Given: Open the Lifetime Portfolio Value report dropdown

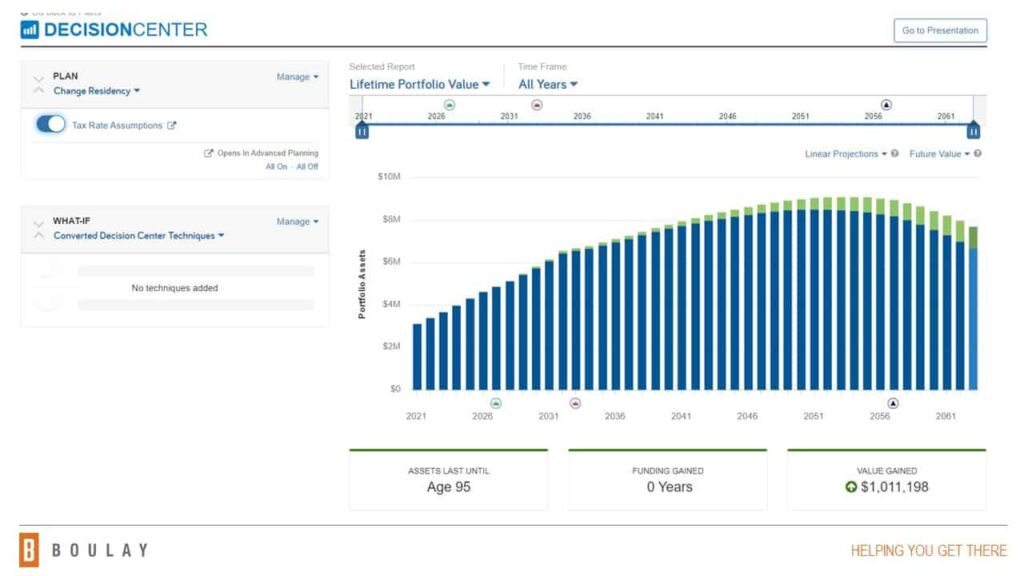Looking at the screenshot, I should [419, 85].
